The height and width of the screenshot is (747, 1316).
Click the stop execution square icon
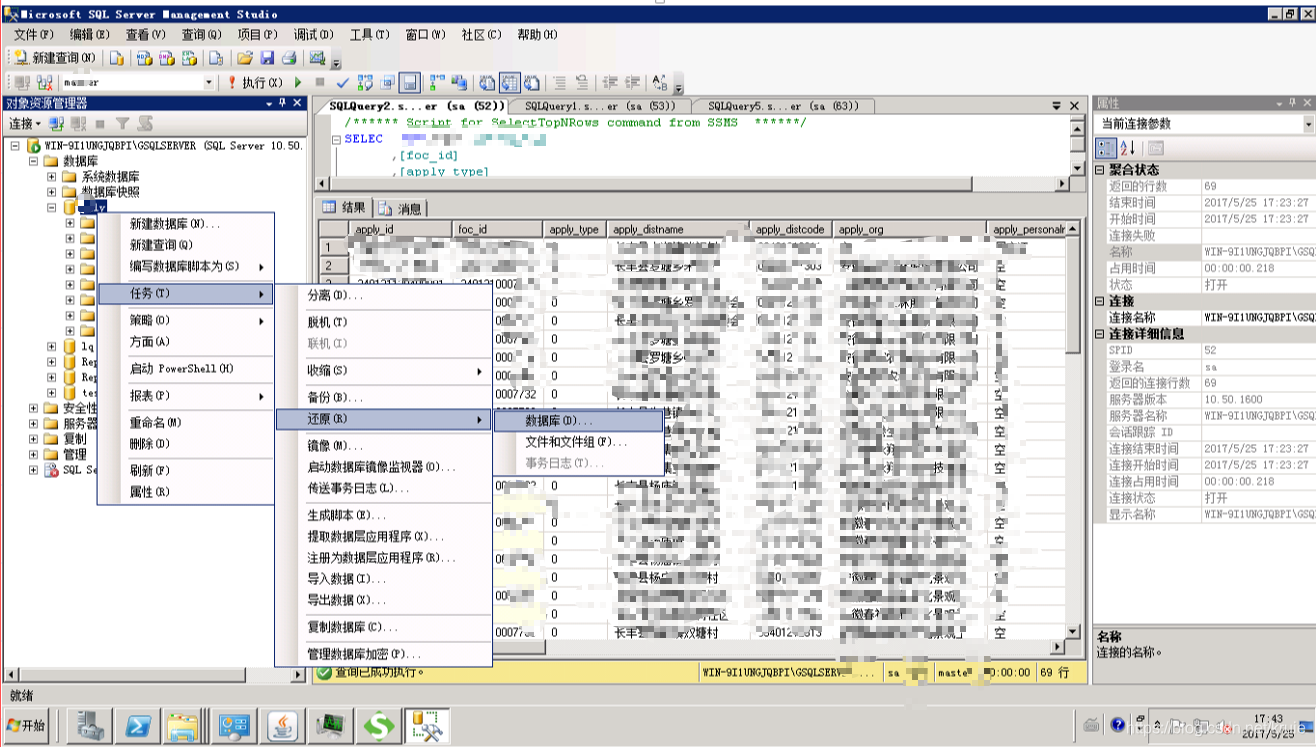click(x=320, y=83)
